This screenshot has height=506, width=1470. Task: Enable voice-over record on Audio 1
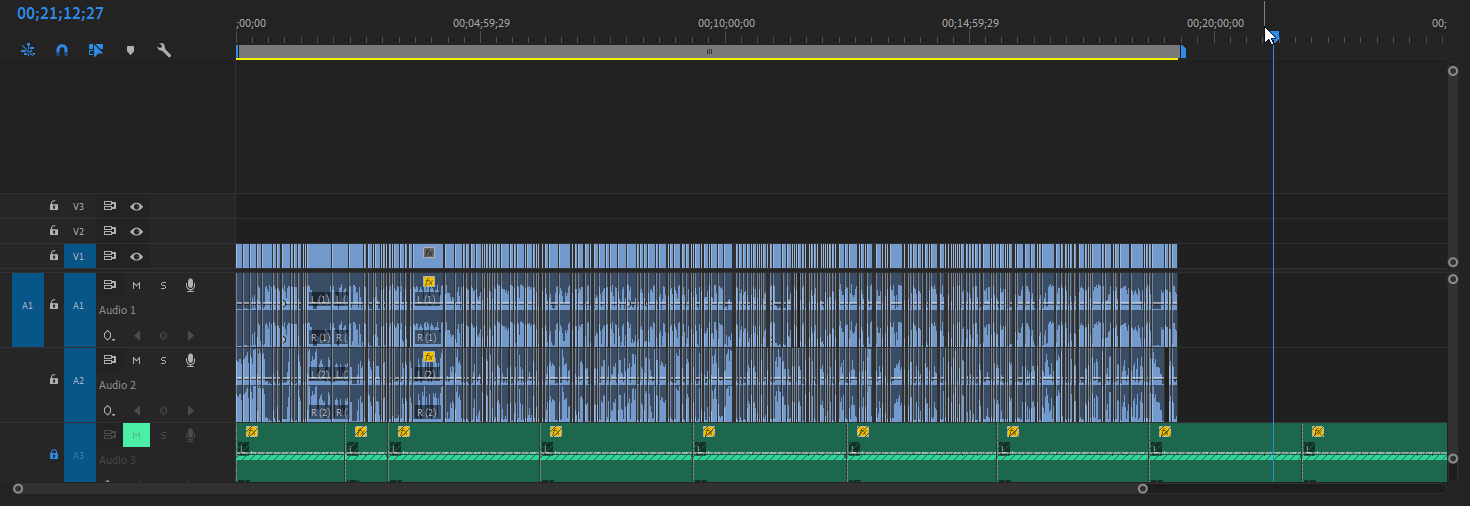pos(190,286)
